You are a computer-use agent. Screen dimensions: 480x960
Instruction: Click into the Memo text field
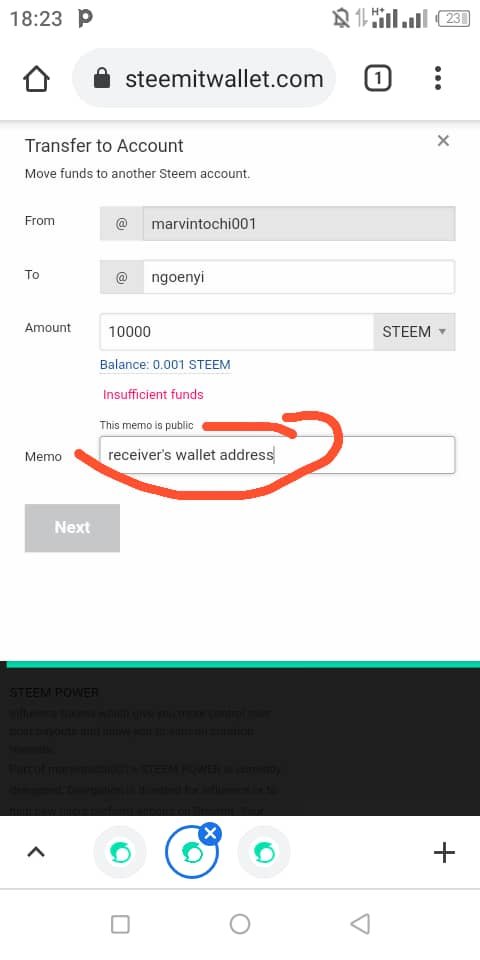tap(277, 455)
